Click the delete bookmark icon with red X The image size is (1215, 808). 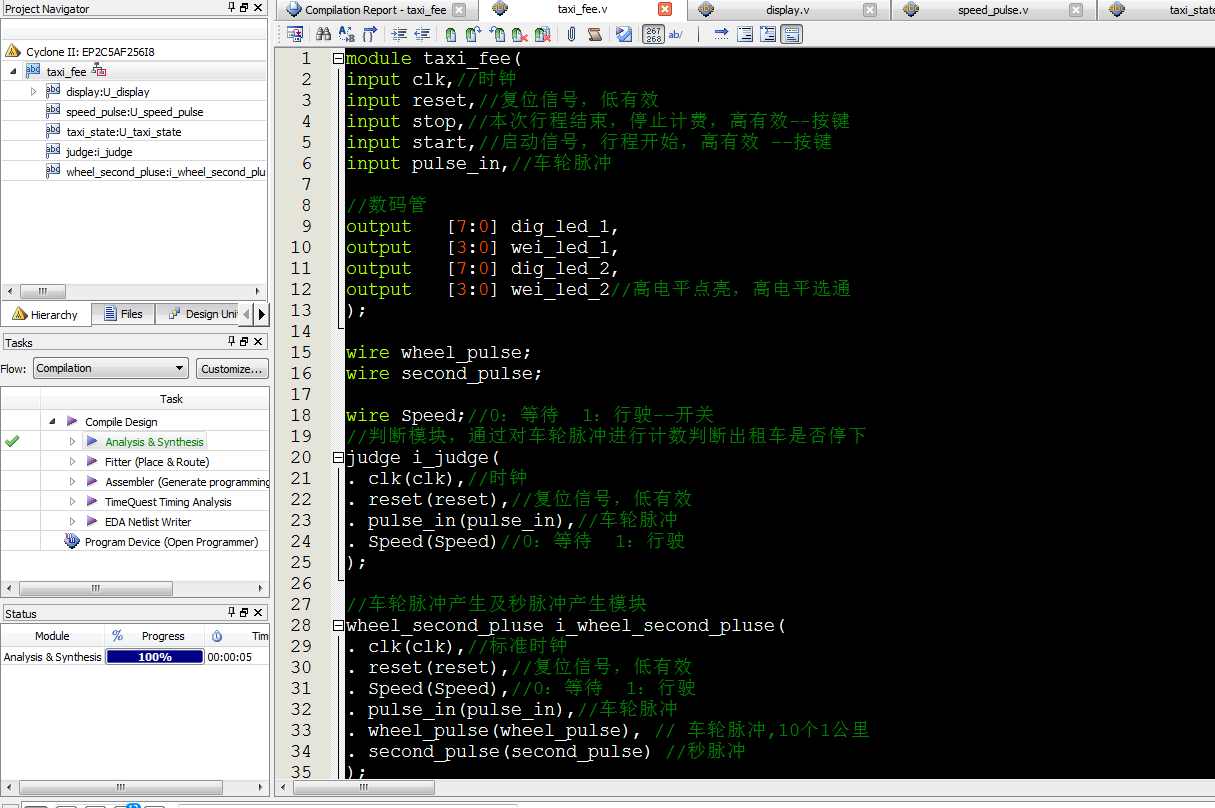(520, 34)
